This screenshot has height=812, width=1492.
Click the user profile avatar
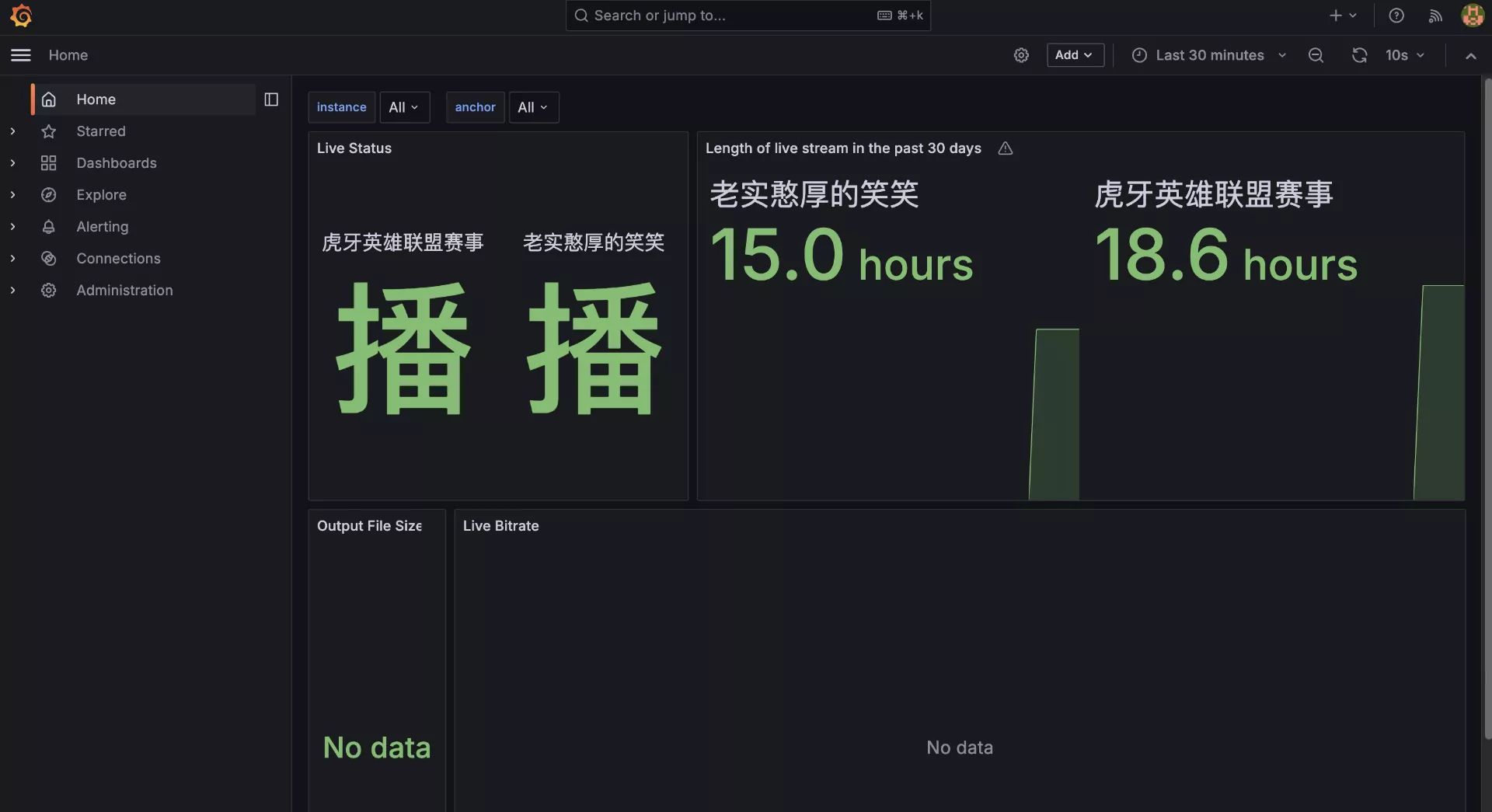pos(1472,16)
